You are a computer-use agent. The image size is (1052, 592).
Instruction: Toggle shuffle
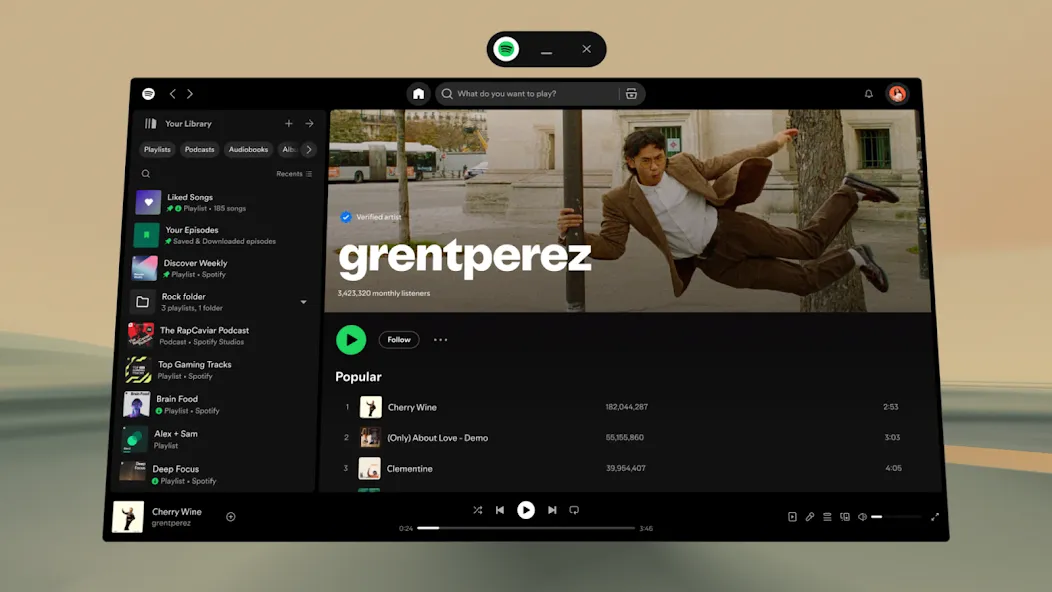pos(477,510)
